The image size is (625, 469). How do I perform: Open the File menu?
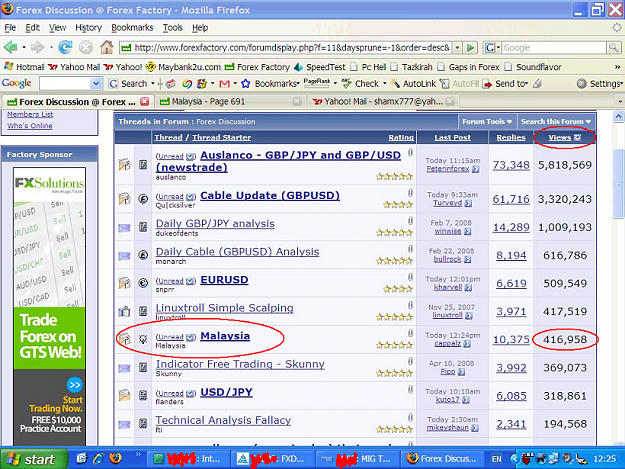(10, 27)
